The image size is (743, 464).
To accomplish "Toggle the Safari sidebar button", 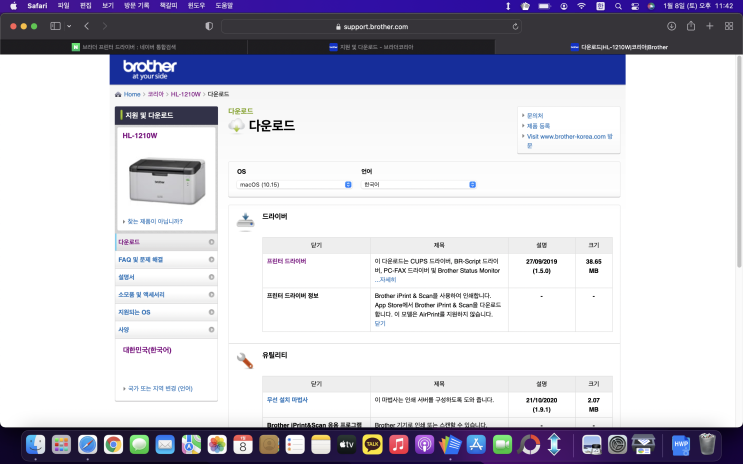I will tap(55, 26).
